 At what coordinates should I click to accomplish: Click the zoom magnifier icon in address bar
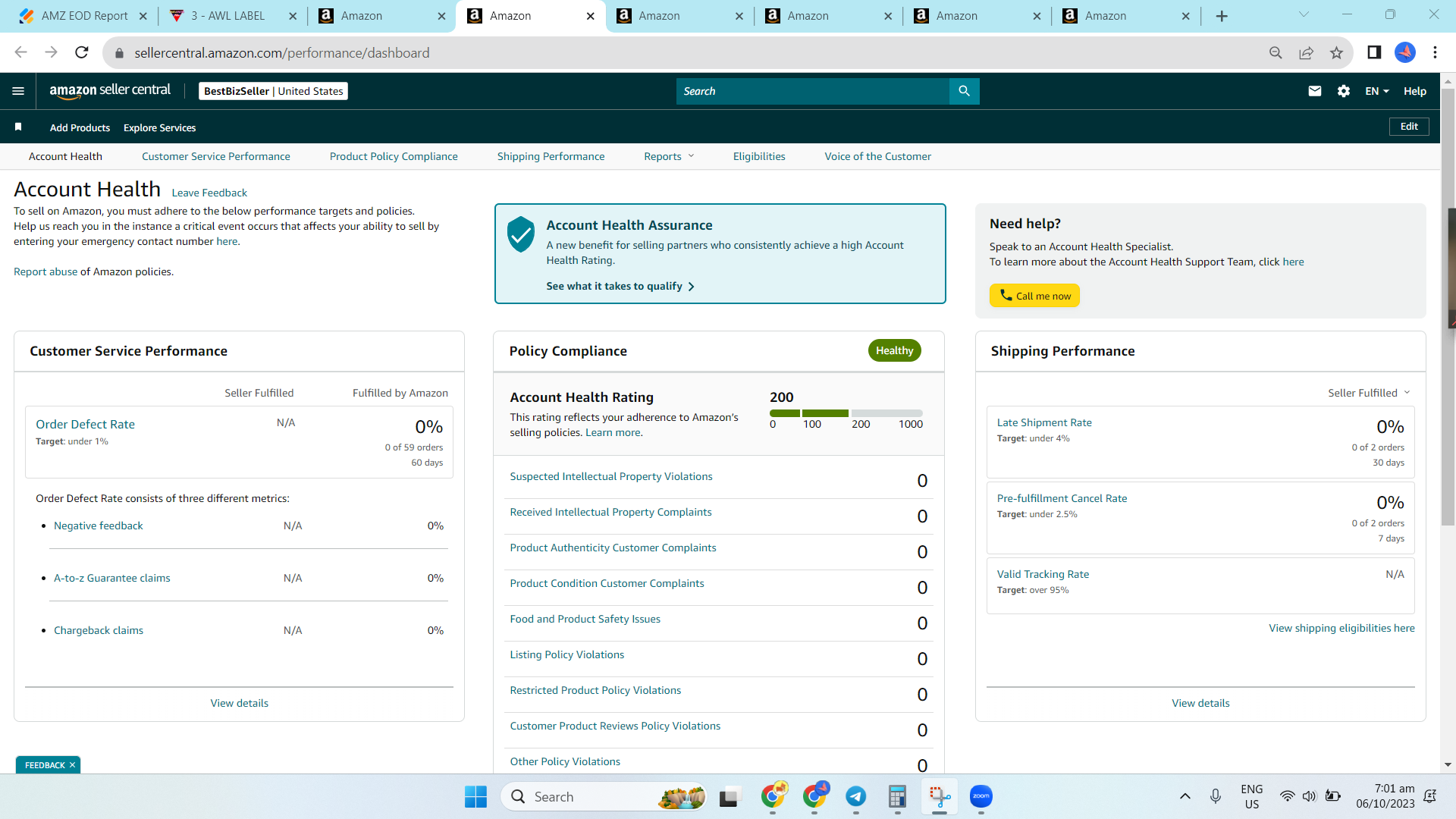1276,52
